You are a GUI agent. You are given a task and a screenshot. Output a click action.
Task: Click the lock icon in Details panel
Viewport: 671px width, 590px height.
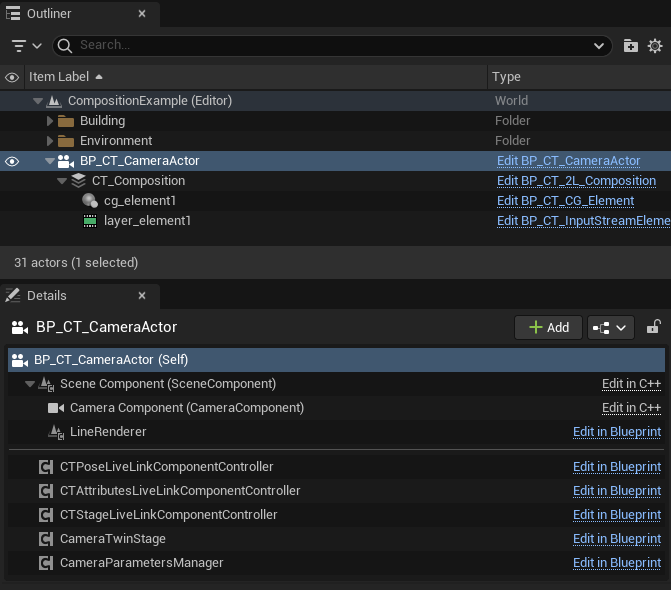(653, 327)
